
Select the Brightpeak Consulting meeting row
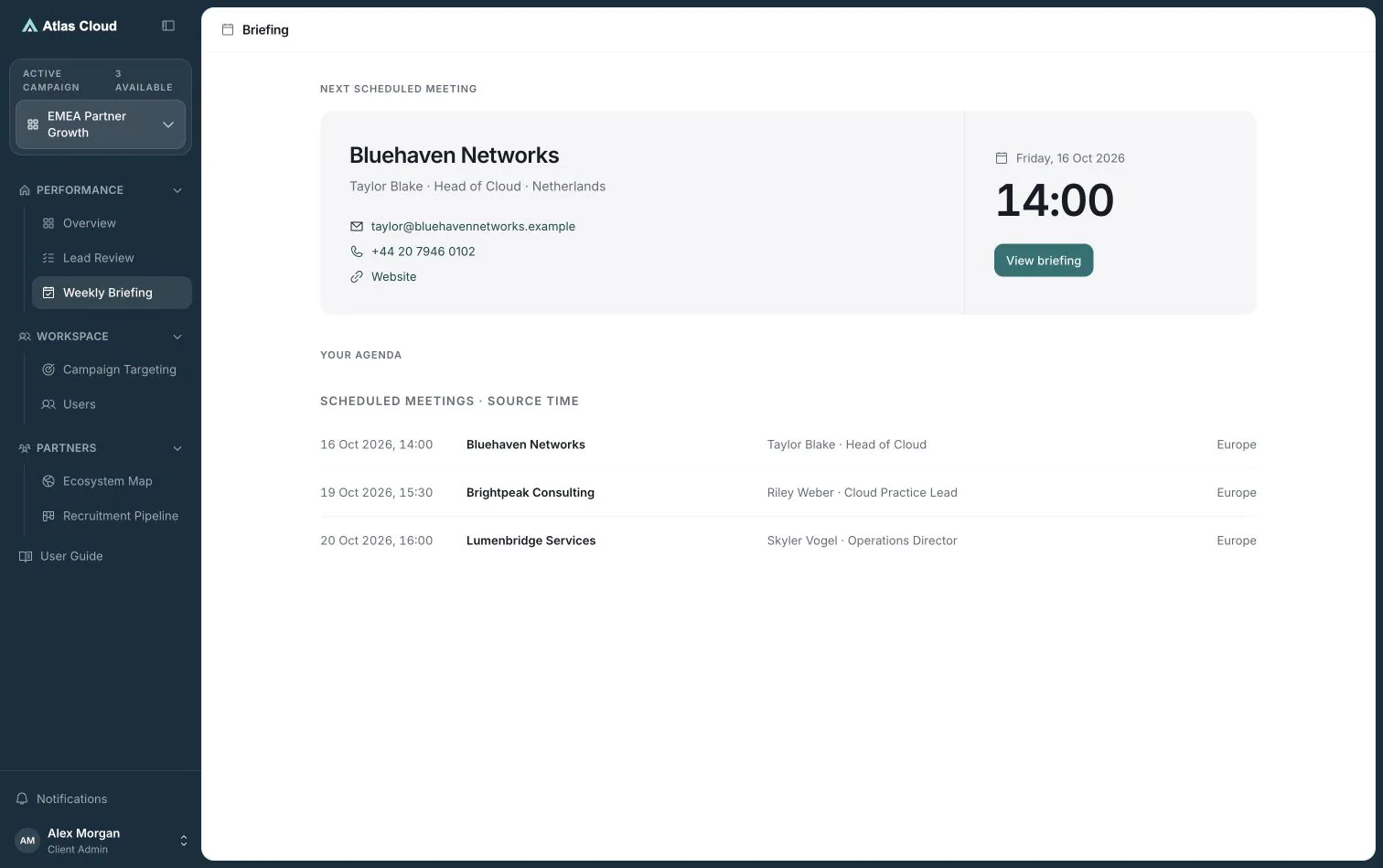point(788,492)
